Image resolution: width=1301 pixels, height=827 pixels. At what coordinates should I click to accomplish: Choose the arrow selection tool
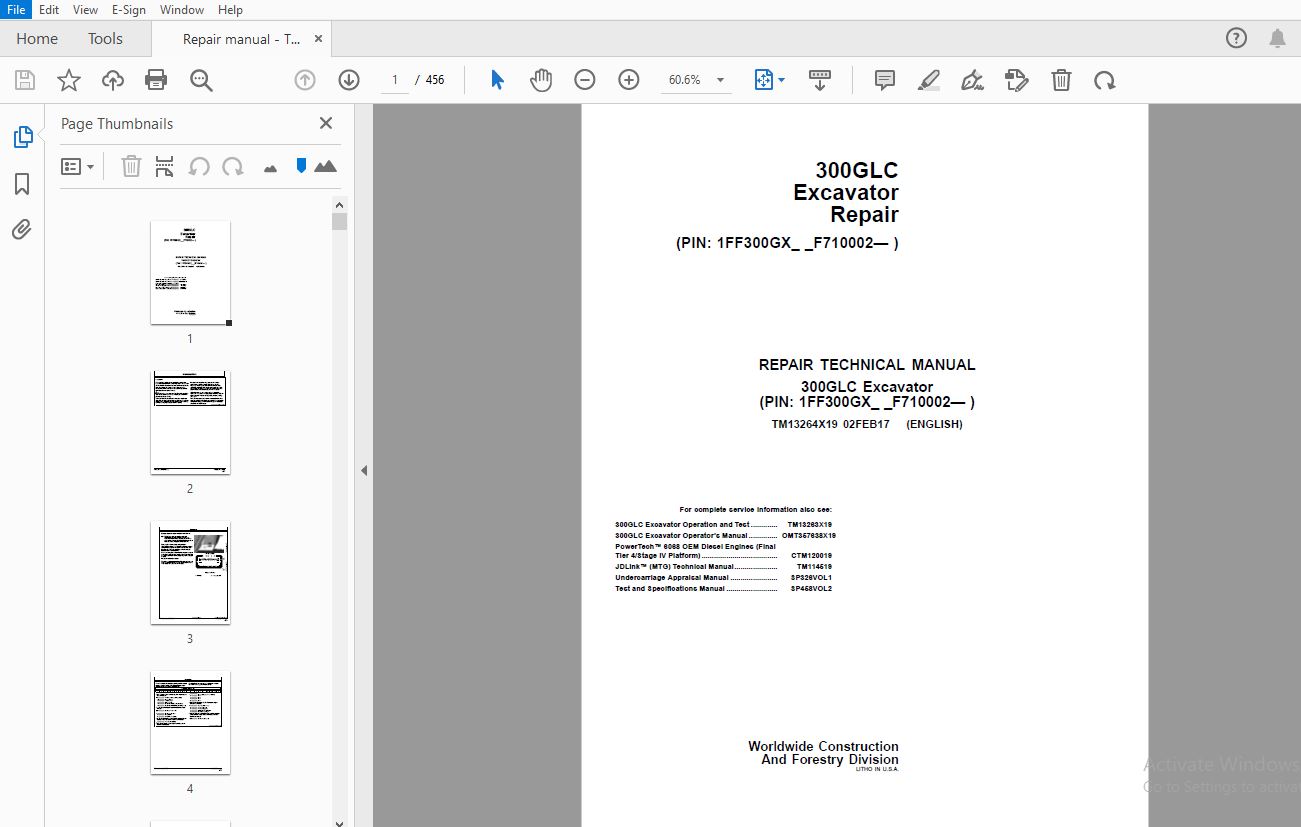(x=497, y=80)
